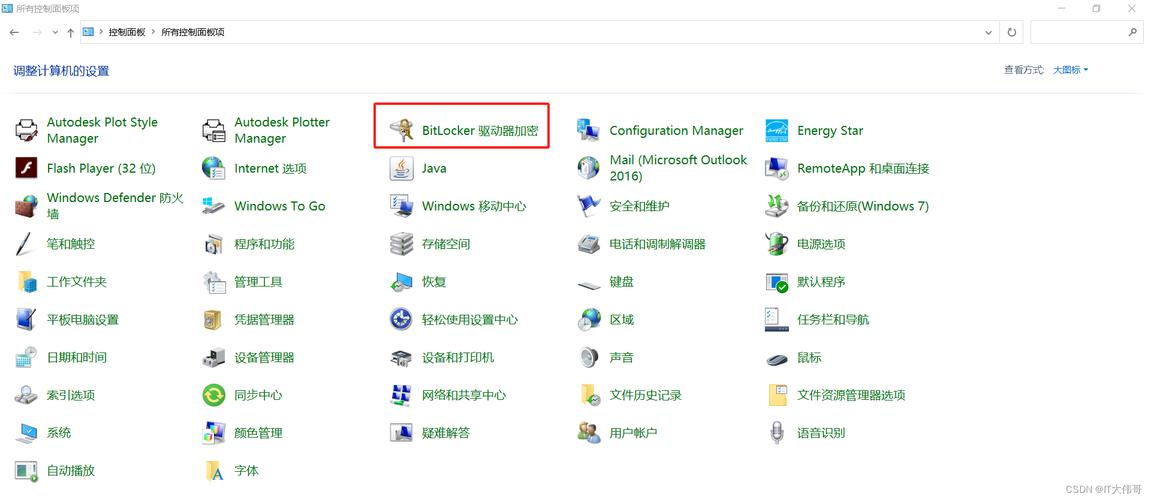Open the 笔和触控 pen icon
Image resolution: width=1151 pixels, height=500 pixels.
click(x=26, y=244)
